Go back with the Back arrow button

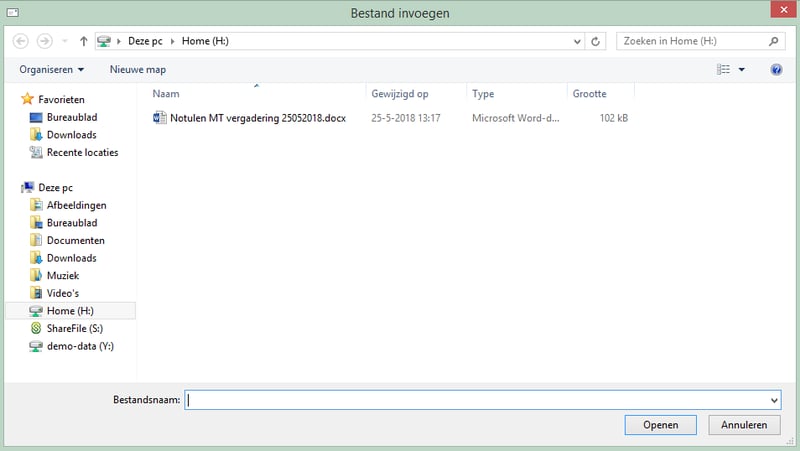(20, 41)
